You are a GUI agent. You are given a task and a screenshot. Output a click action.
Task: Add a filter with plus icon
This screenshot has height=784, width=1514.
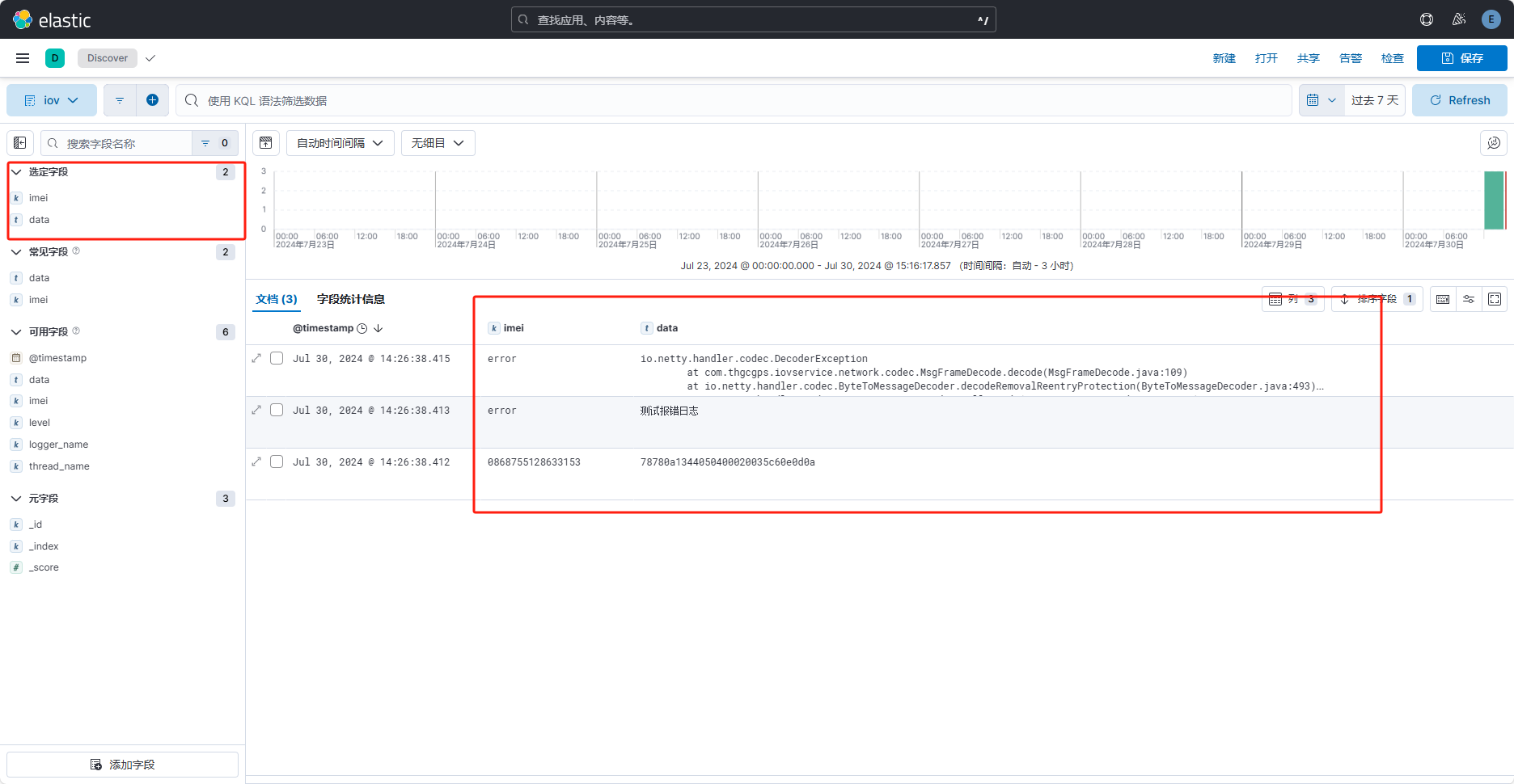tap(152, 100)
